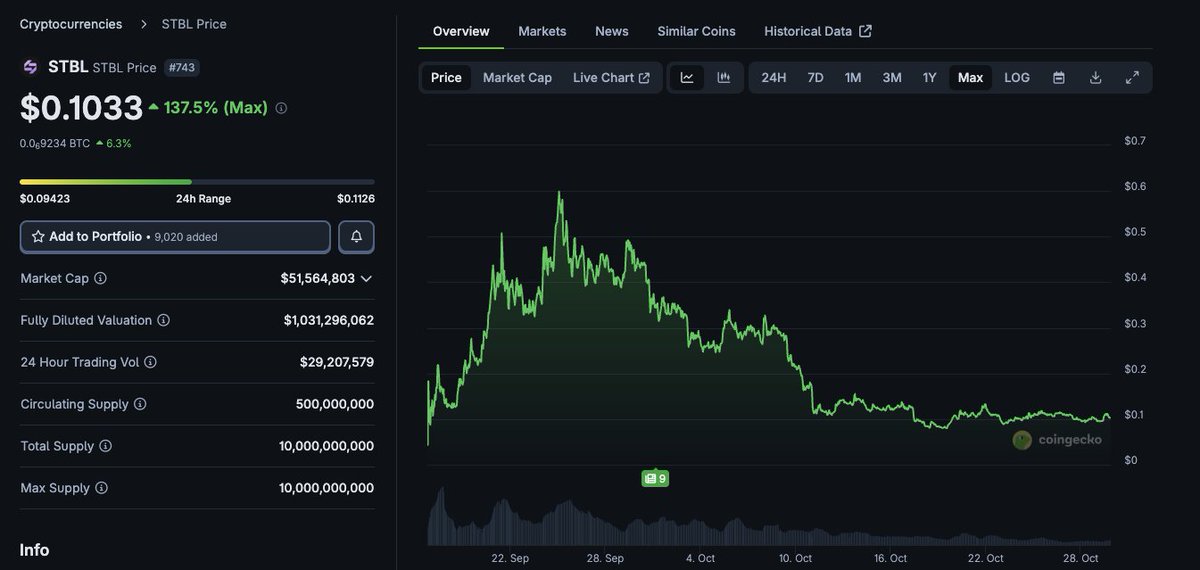
Task: Click the $29,207,579 trading volume value
Action: tap(337, 362)
